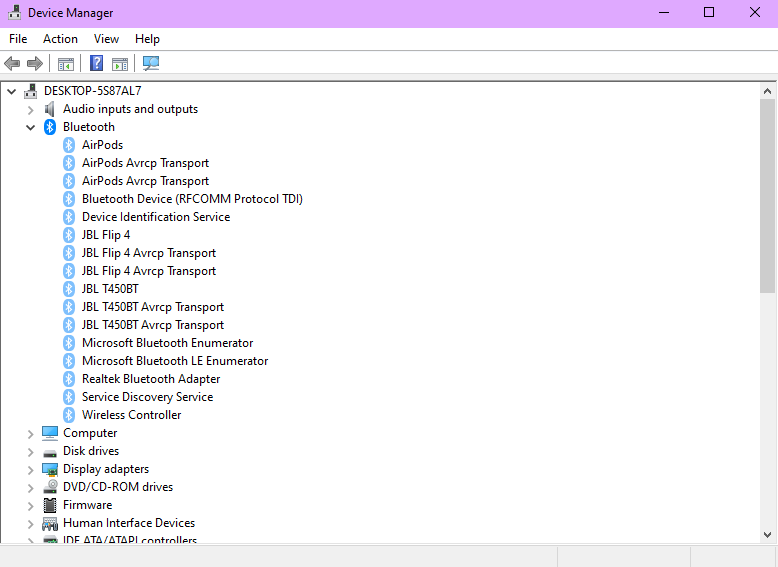Select the Realtek Bluetooth Adapter label

[151, 379]
